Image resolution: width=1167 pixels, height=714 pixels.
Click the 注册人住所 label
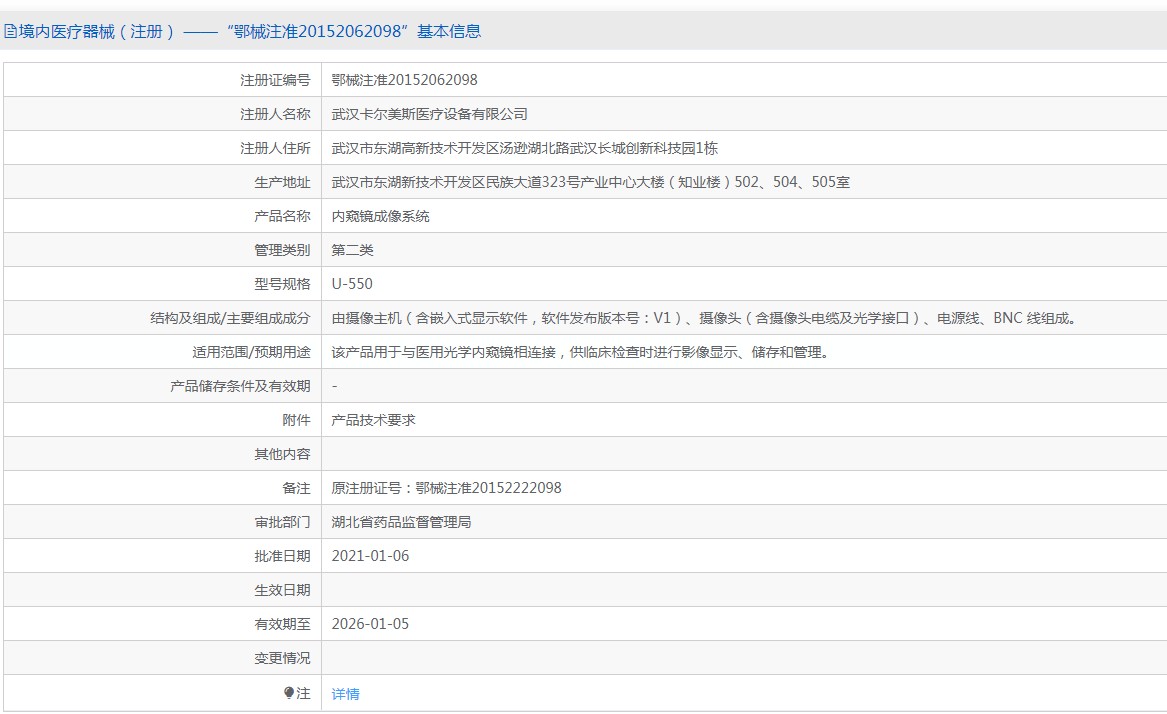coord(275,148)
